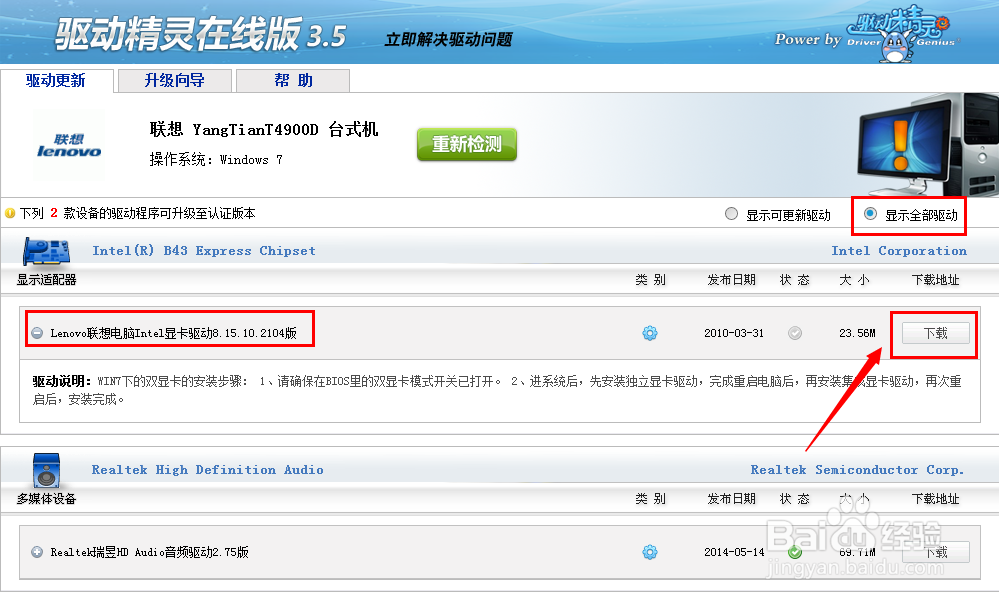999x602 pixels.
Task: Click the yellow info icon beside 下列 2 款设备
Action: [x=10, y=213]
